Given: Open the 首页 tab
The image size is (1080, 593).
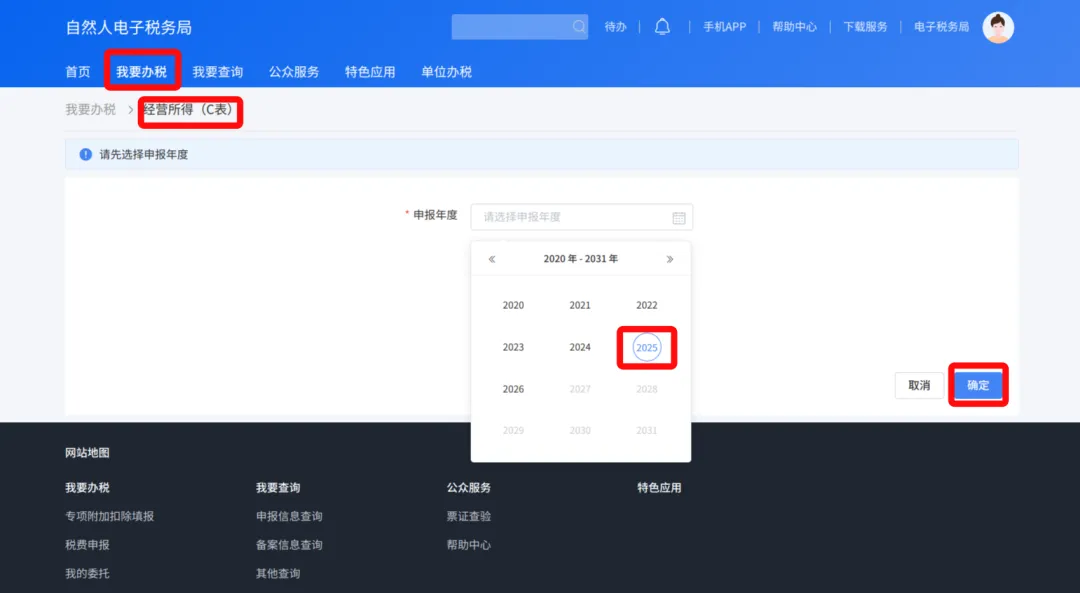Looking at the screenshot, I should click(78, 72).
